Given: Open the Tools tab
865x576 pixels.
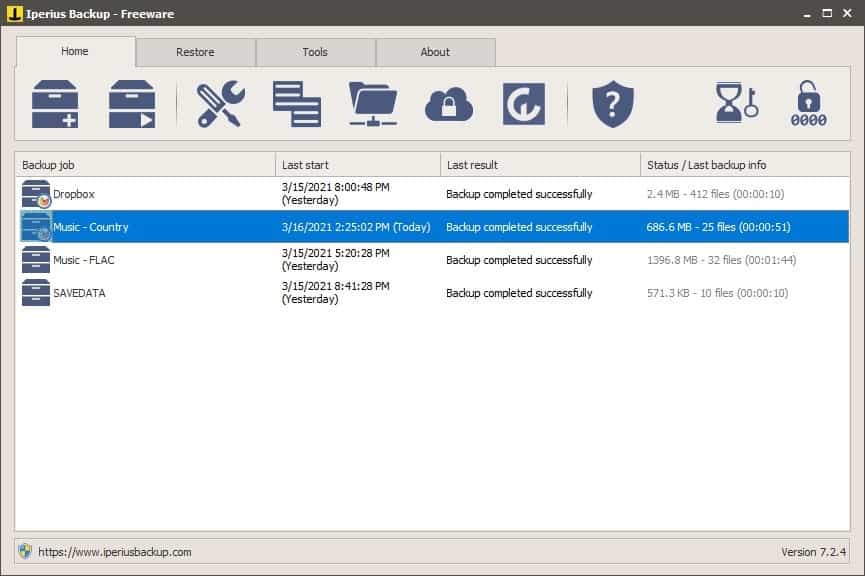Looking at the screenshot, I should pyautogui.click(x=315, y=52).
